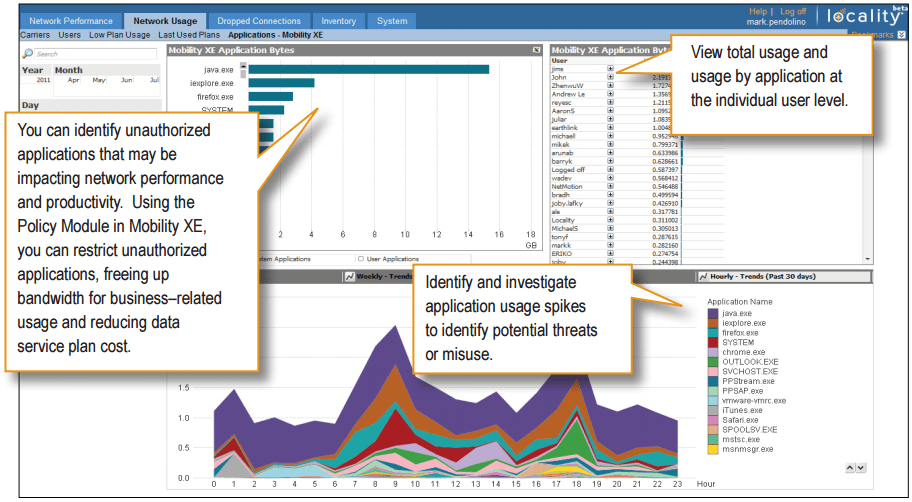This screenshot has width=912, height=502.
Task: Select year 2011 in filter
Action: coord(44,80)
